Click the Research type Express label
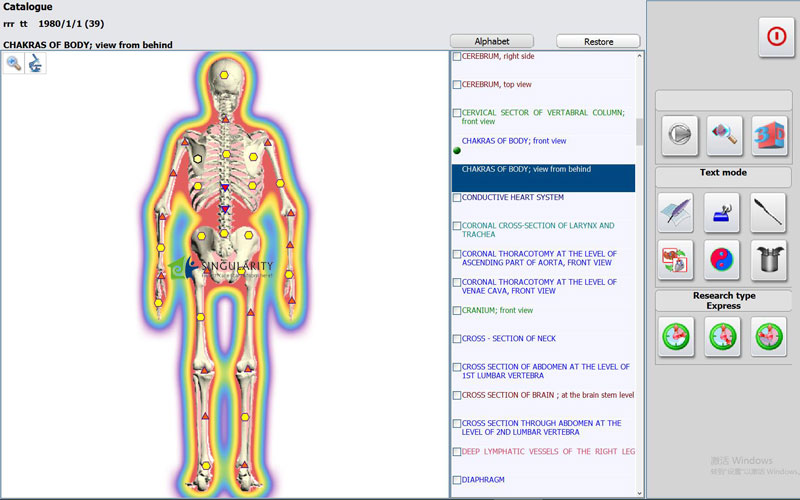The width and height of the screenshot is (800, 500). click(x=723, y=301)
